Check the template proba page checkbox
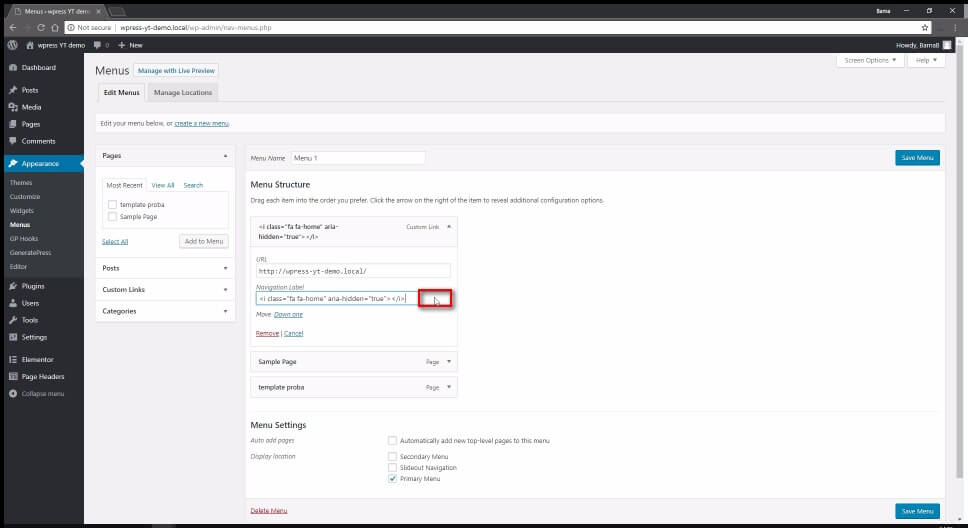The image size is (968, 528). click(112, 204)
